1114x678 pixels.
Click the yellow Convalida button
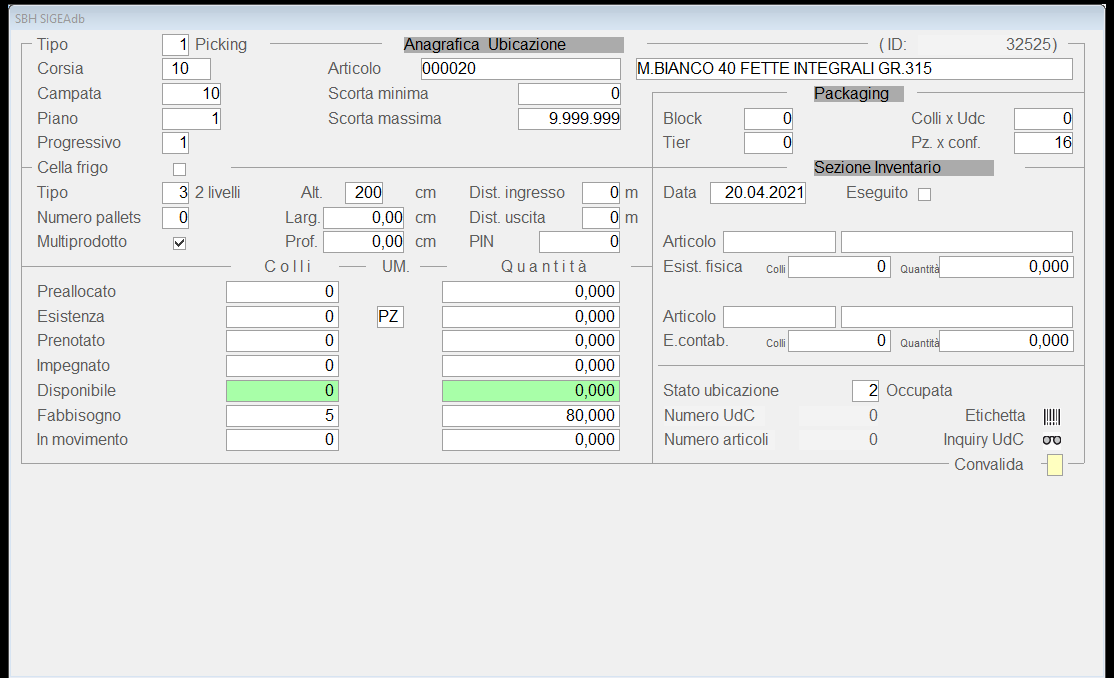[x=1055, y=466]
